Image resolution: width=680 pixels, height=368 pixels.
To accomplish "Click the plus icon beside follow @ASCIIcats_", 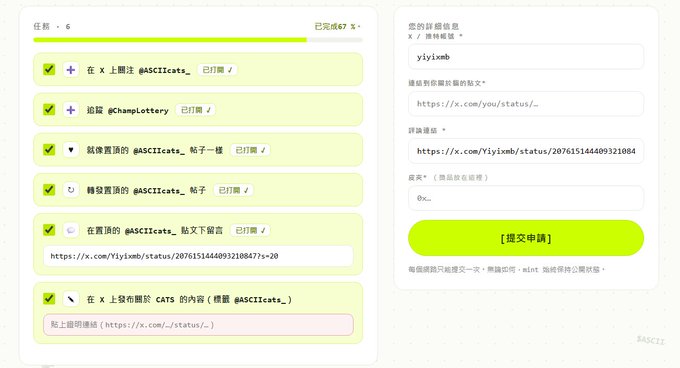I will coord(71,70).
